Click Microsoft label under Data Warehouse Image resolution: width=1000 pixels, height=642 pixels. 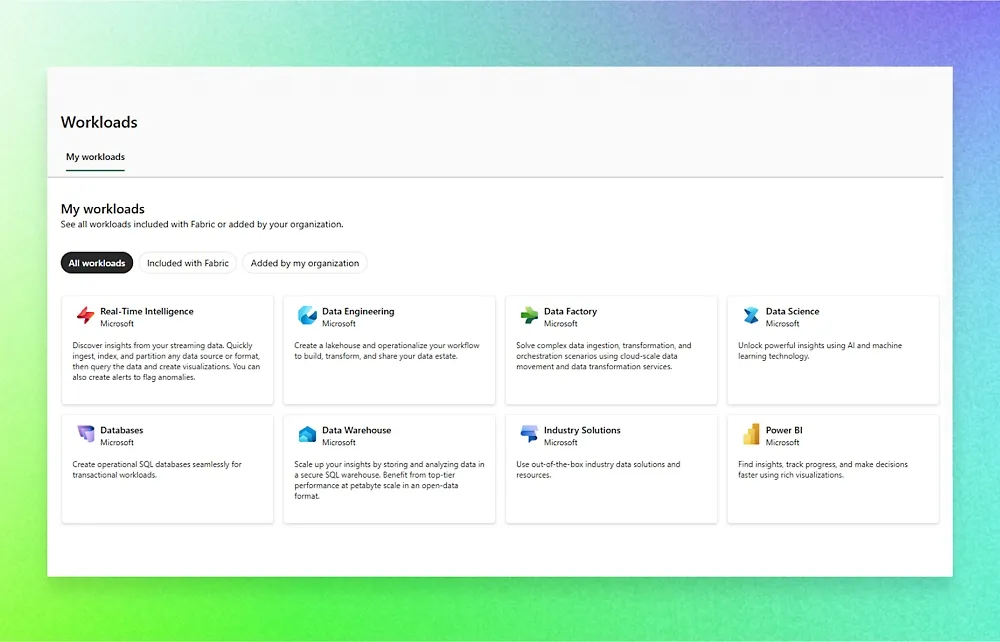[x=339, y=442]
